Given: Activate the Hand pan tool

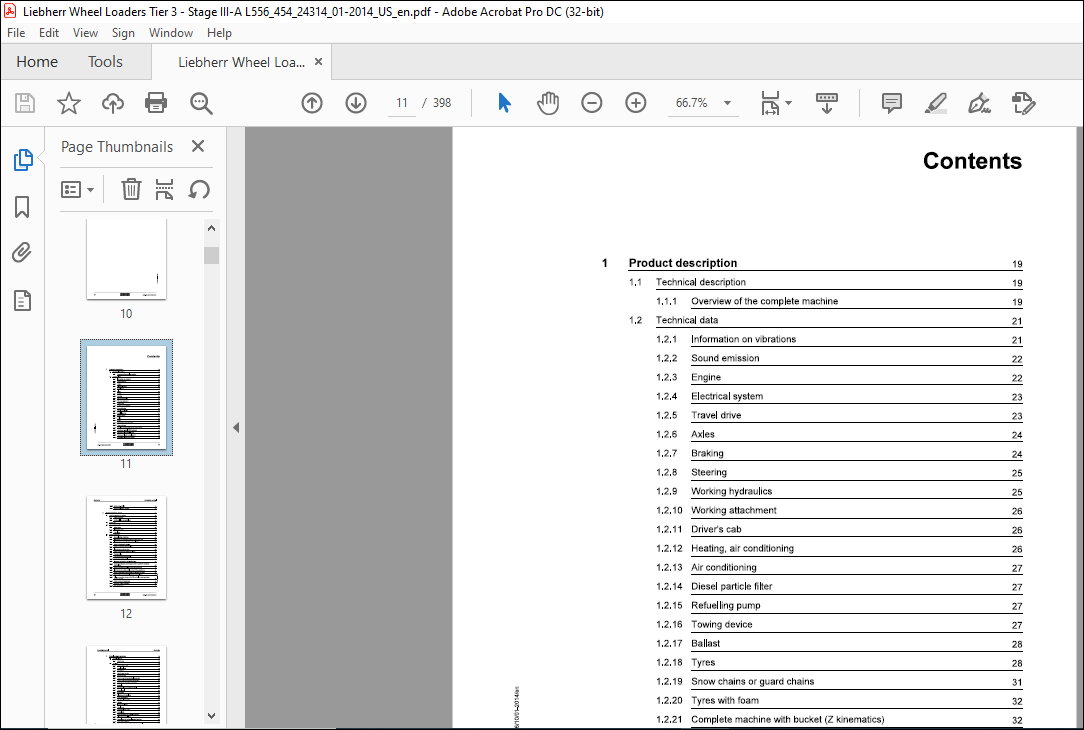Looking at the screenshot, I should 548,103.
